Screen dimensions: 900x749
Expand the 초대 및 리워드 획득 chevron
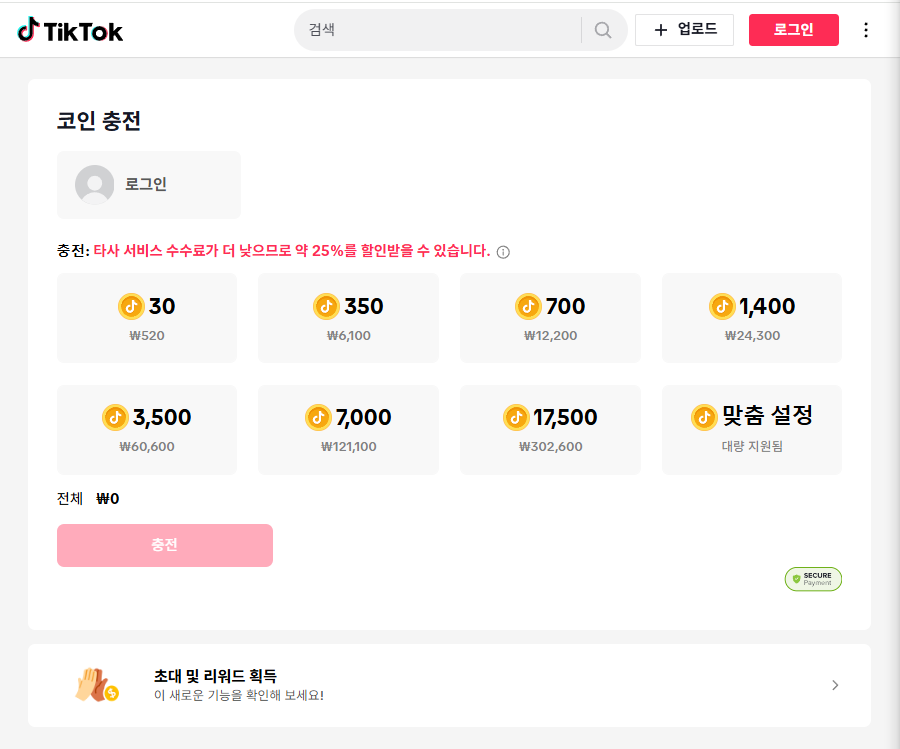point(835,685)
